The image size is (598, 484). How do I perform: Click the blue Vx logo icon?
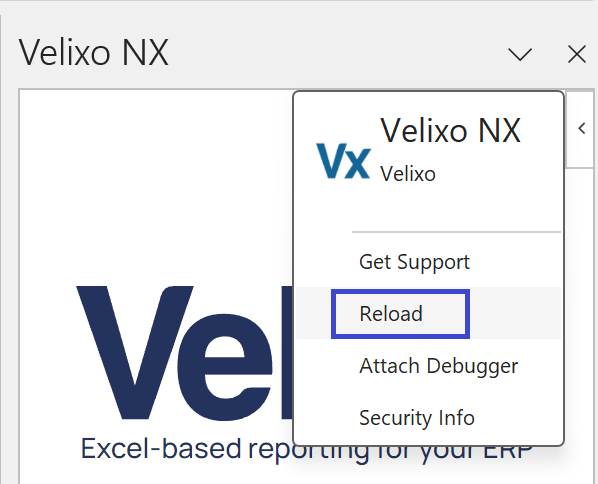343,161
